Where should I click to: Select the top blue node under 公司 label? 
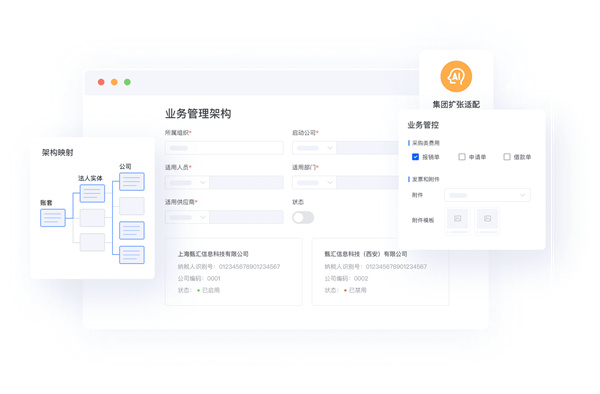(x=132, y=181)
